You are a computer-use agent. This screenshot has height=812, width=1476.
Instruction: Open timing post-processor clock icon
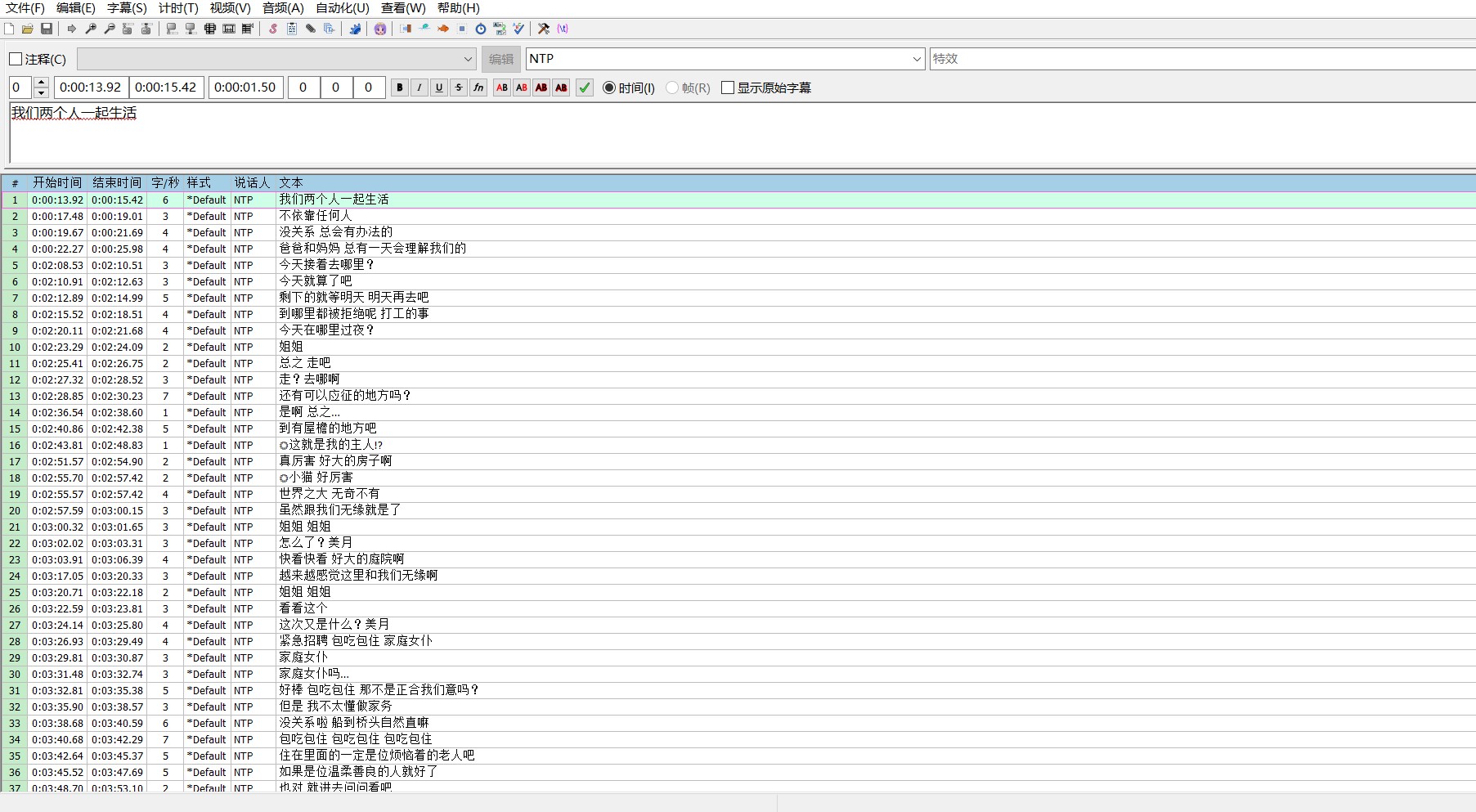(481, 29)
